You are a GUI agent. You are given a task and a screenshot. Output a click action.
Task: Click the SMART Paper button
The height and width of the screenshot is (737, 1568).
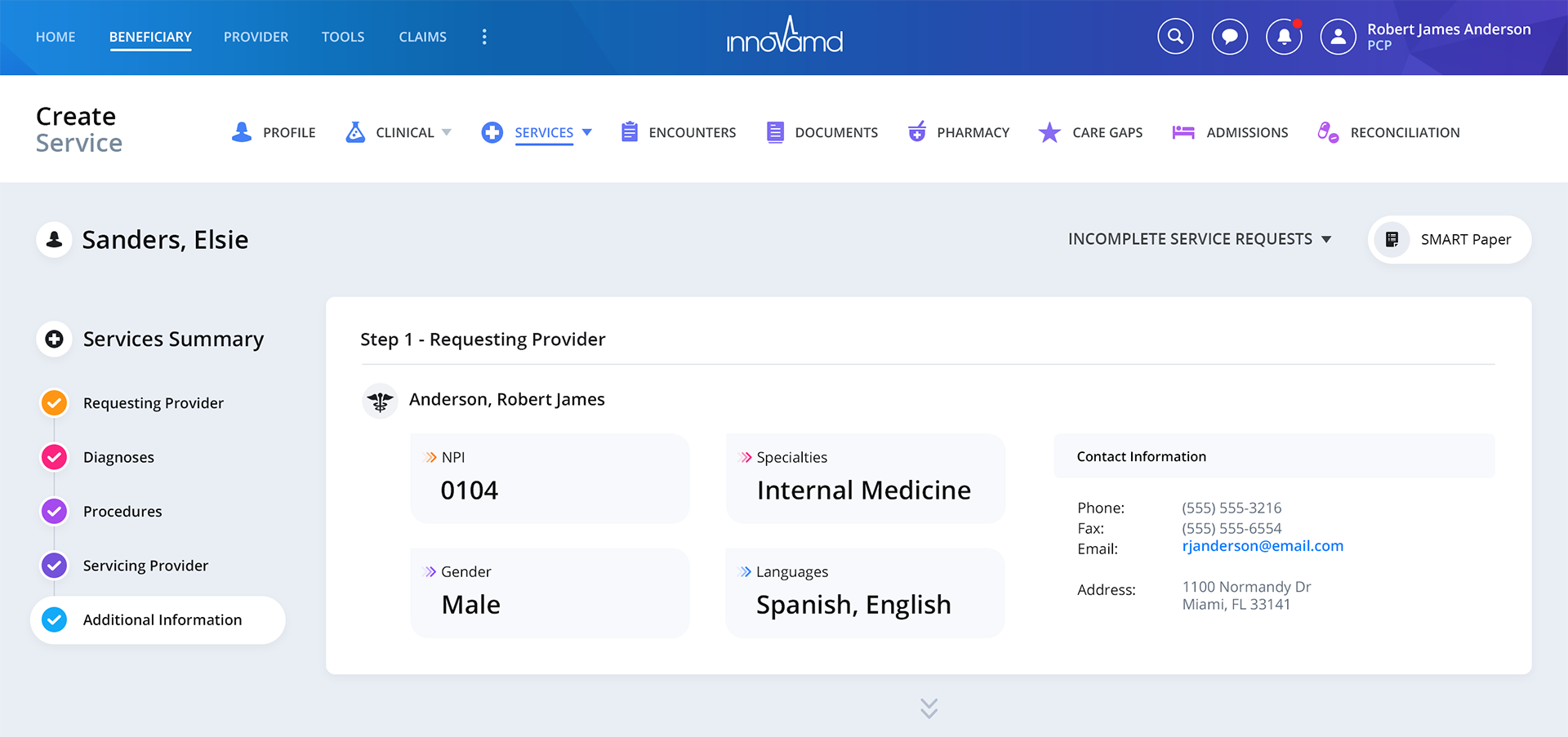click(x=1450, y=239)
